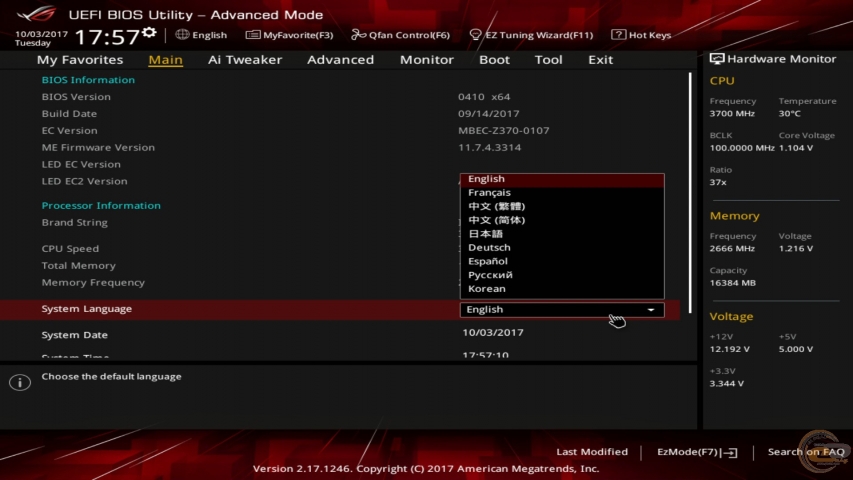Open the My Favorites tab
The height and width of the screenshot is (480, 853).
click(x=80, y=59)
